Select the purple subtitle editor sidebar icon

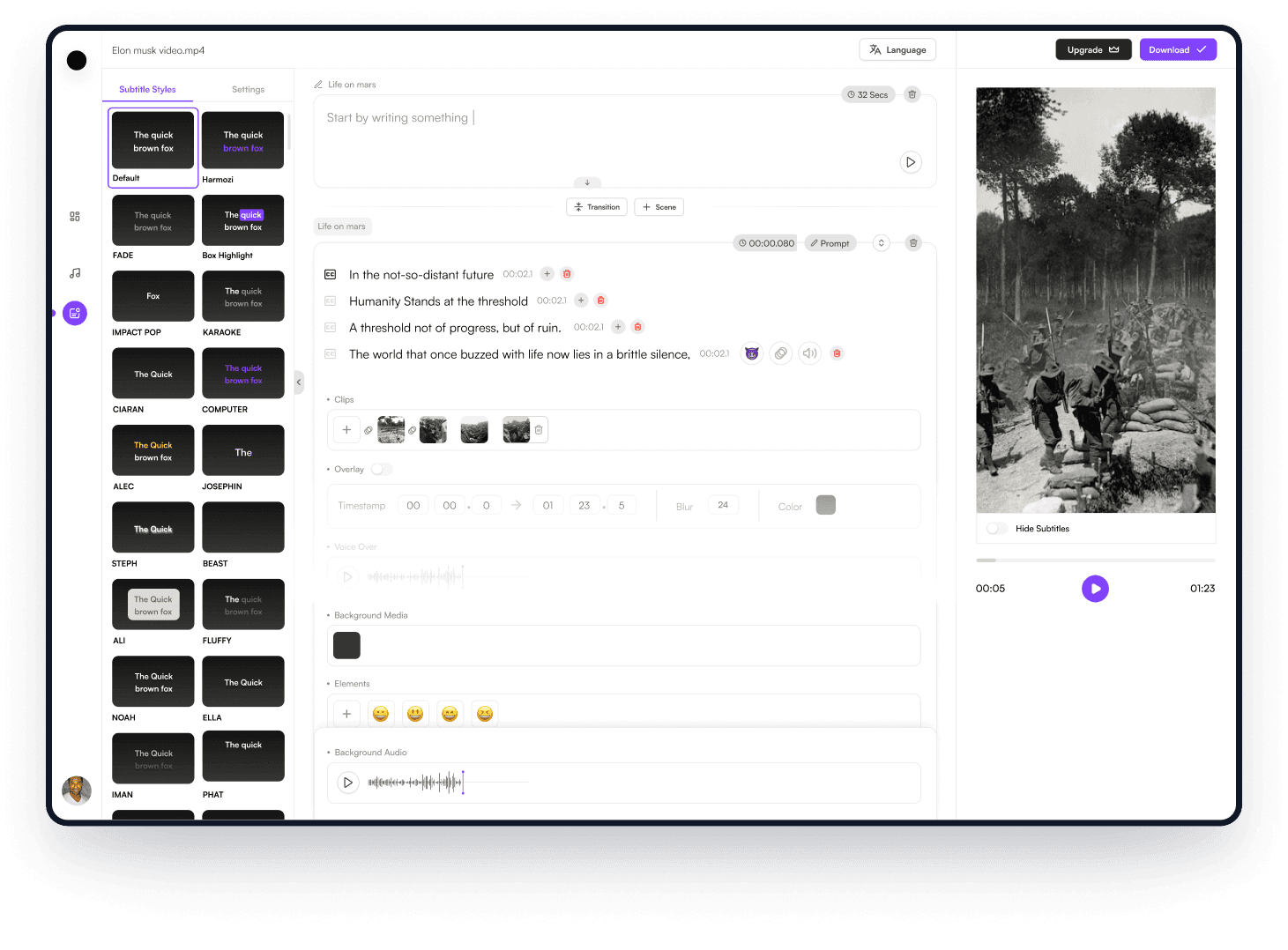(x=75, y=313)
